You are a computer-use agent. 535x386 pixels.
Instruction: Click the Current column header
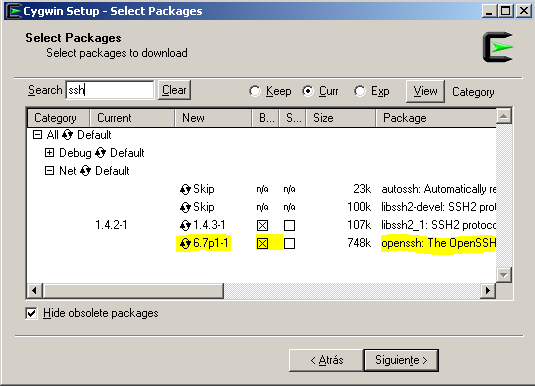[x=132, y=118]
